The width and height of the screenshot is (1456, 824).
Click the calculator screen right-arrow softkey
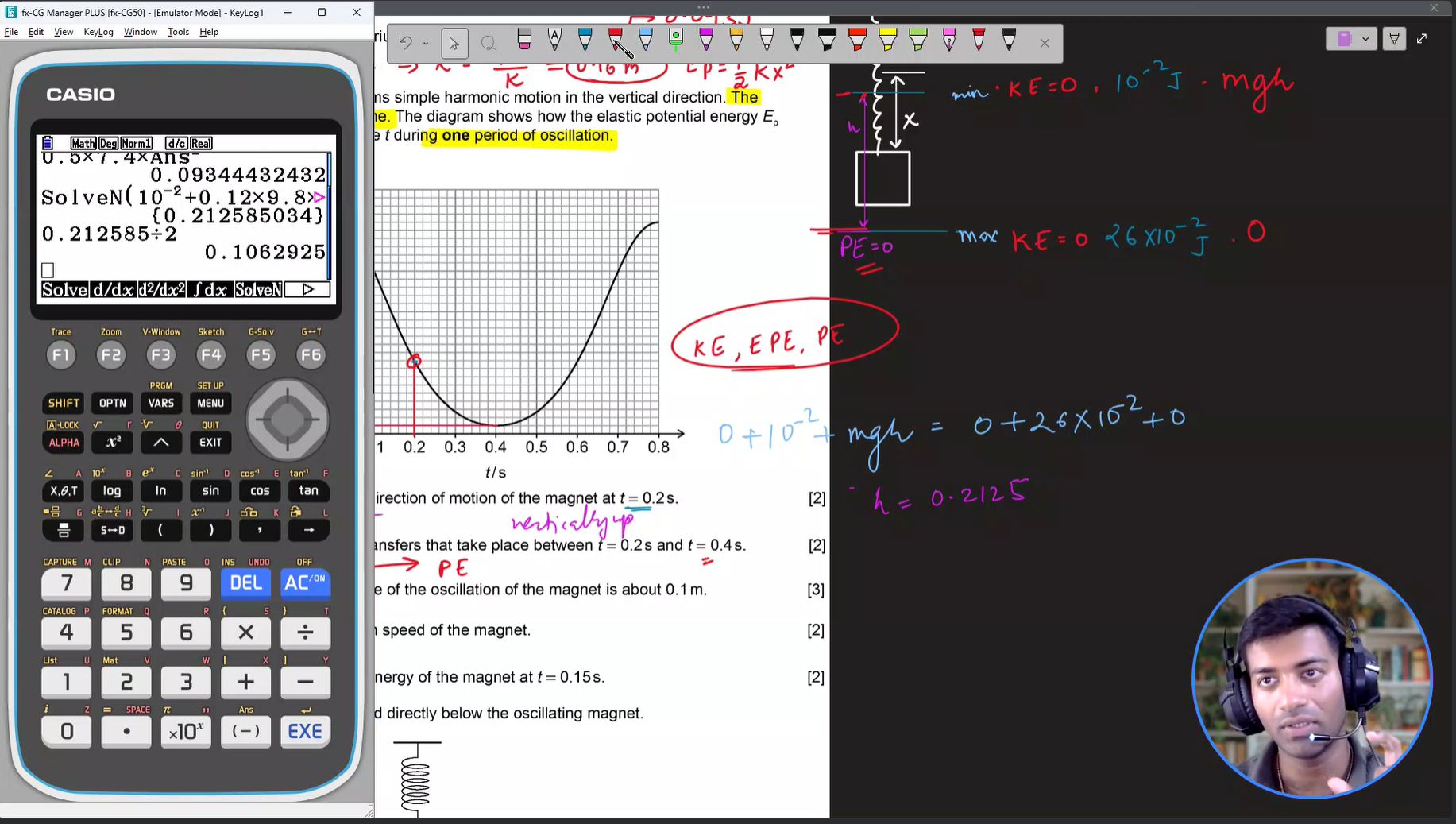coord(307,290)
